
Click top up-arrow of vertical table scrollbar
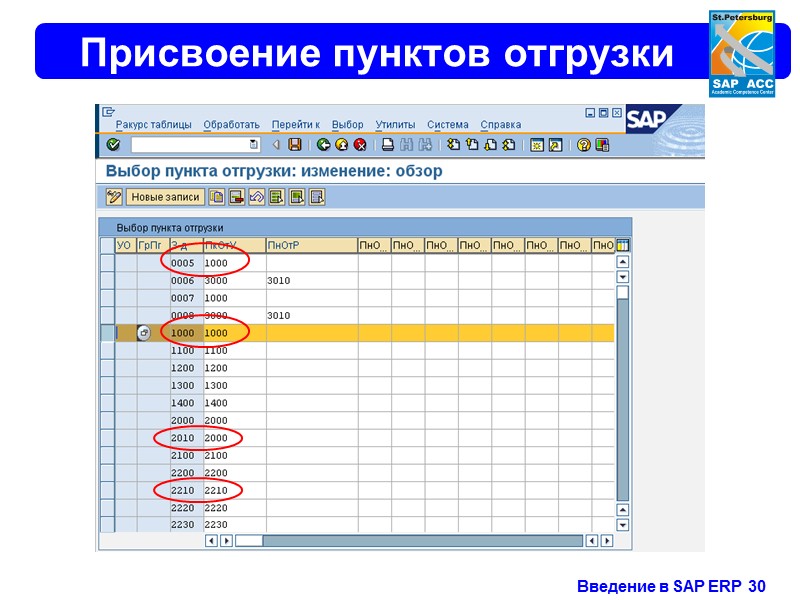(622, 262)
